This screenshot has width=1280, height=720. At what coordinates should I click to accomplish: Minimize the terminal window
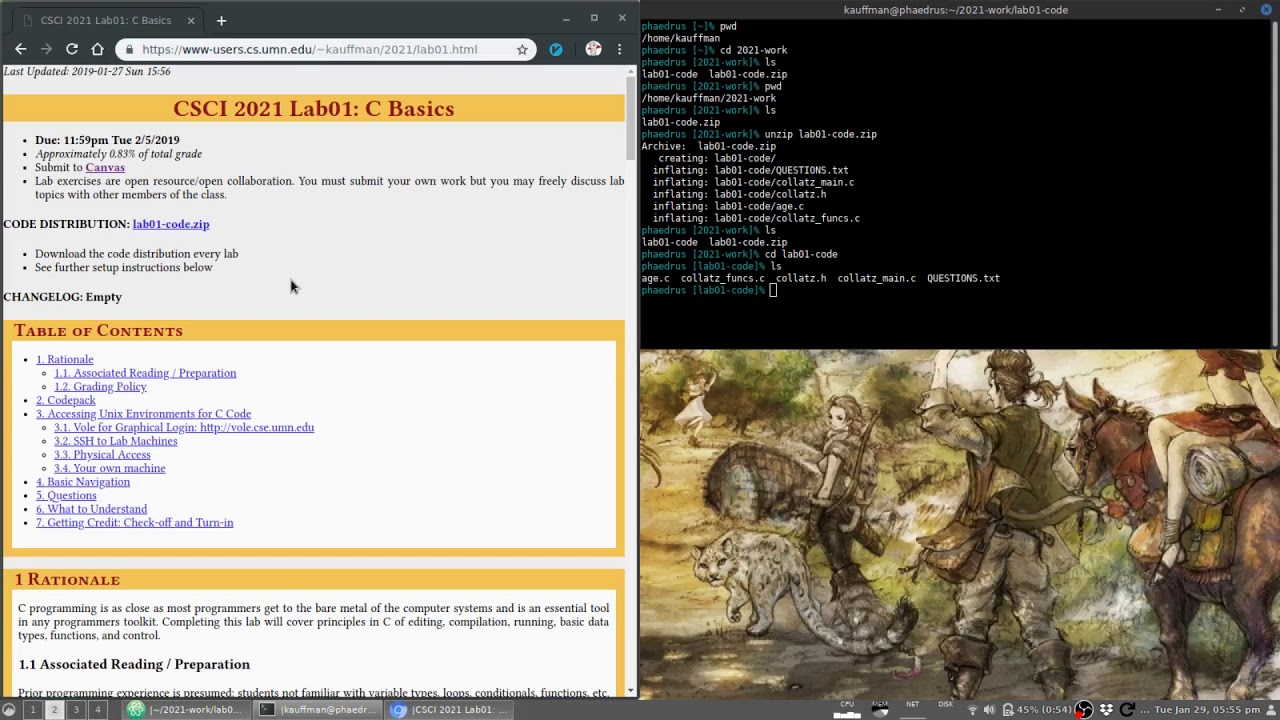tap(1218, 9)
